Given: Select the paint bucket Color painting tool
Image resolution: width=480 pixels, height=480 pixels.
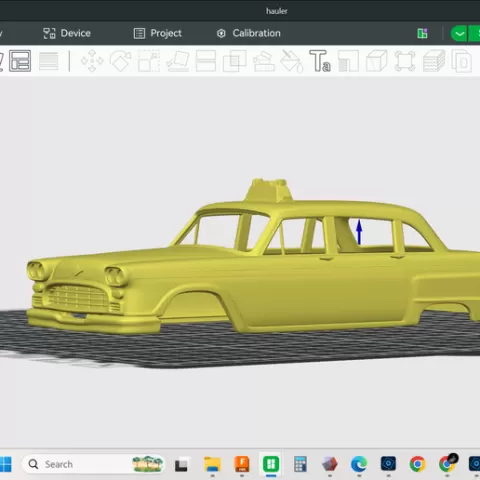Looking at the screenshot, I should [x=292, y=61].
